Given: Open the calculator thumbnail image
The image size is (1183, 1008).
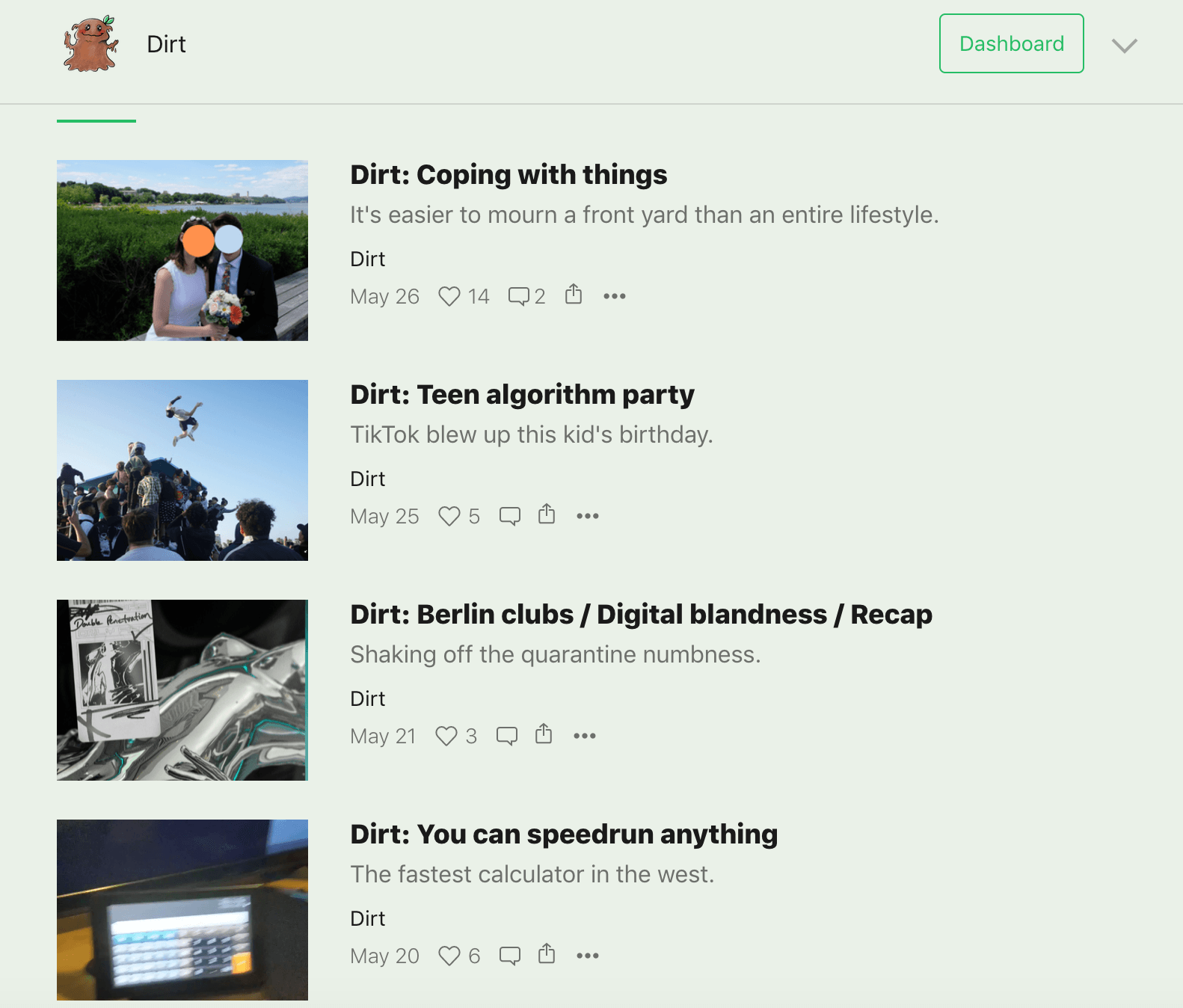Looking at the screenshot, I should pyautogui.click(x=182, y=910).
